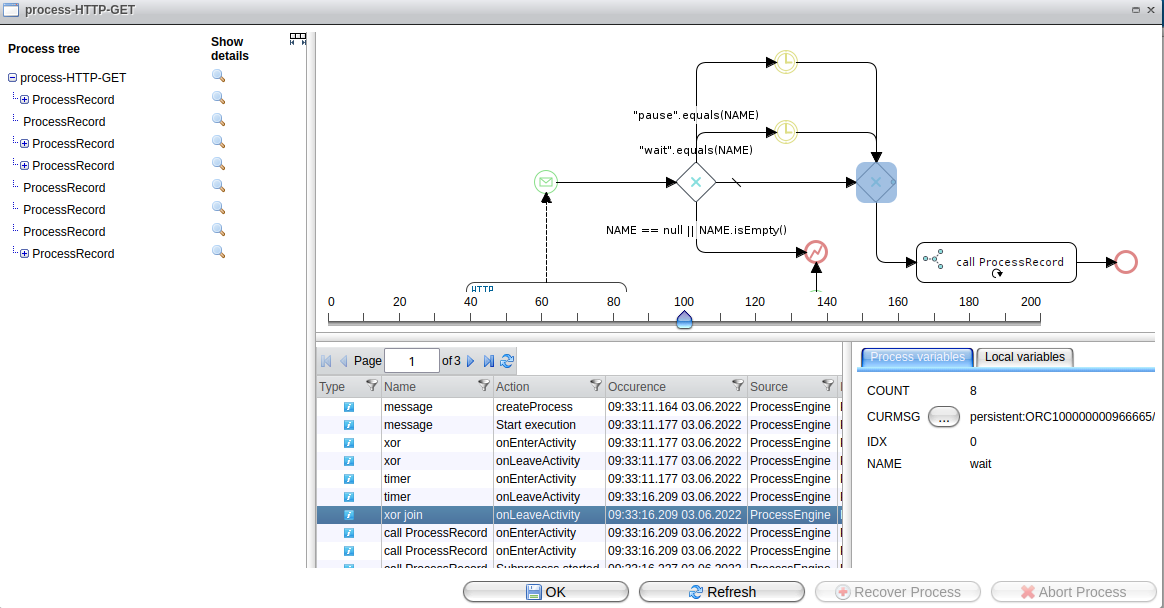Select the red error end event

tap(816, 252)
